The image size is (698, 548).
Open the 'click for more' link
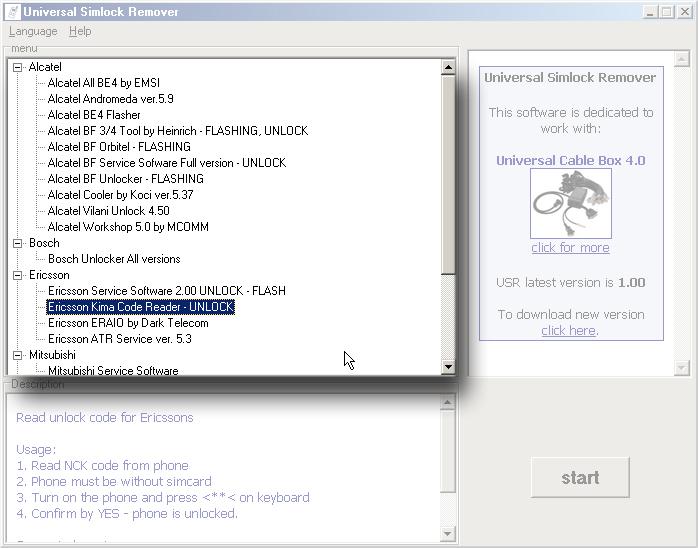[570, 248]
